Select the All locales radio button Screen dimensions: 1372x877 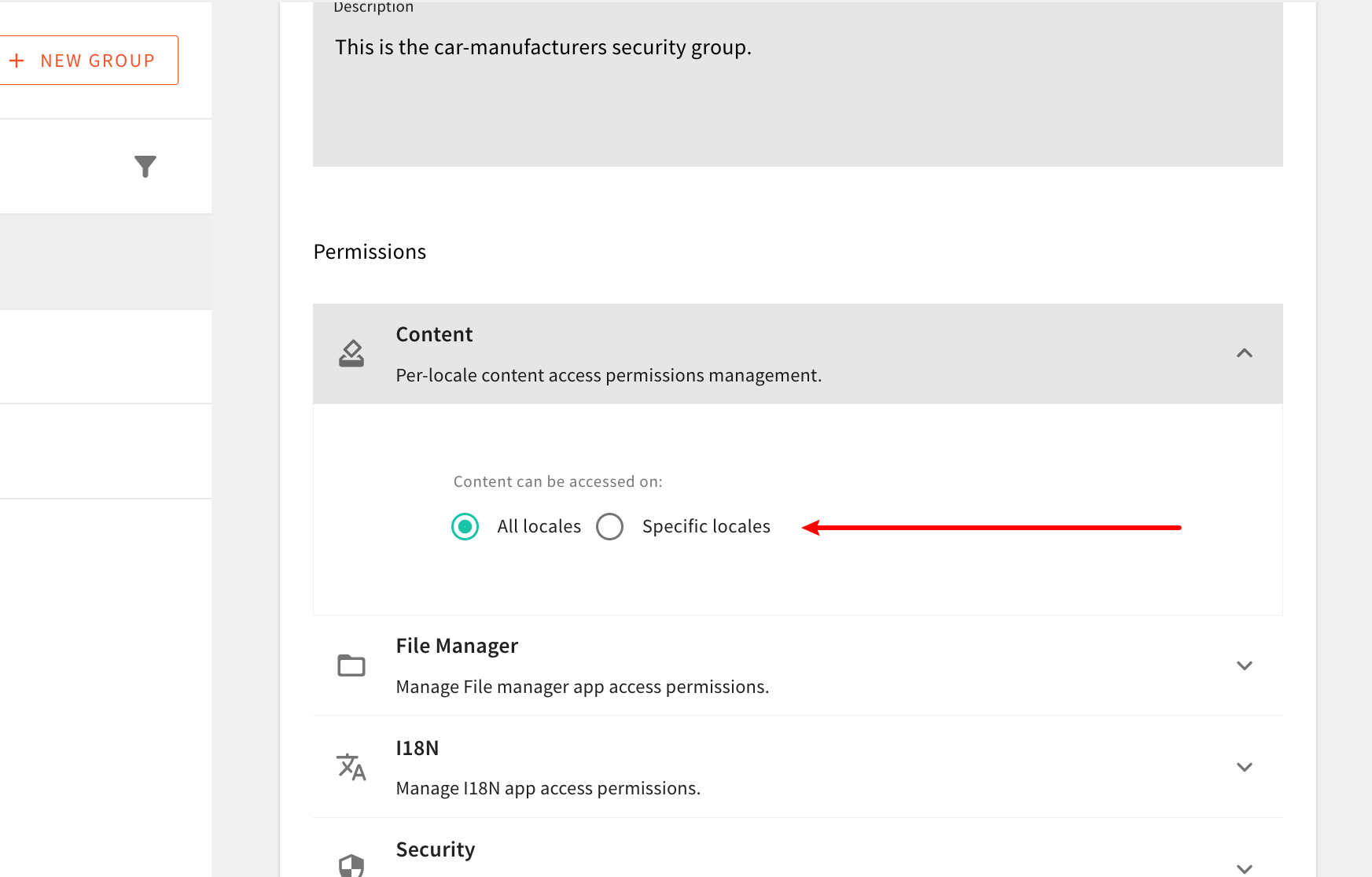[x=465, y=526]
